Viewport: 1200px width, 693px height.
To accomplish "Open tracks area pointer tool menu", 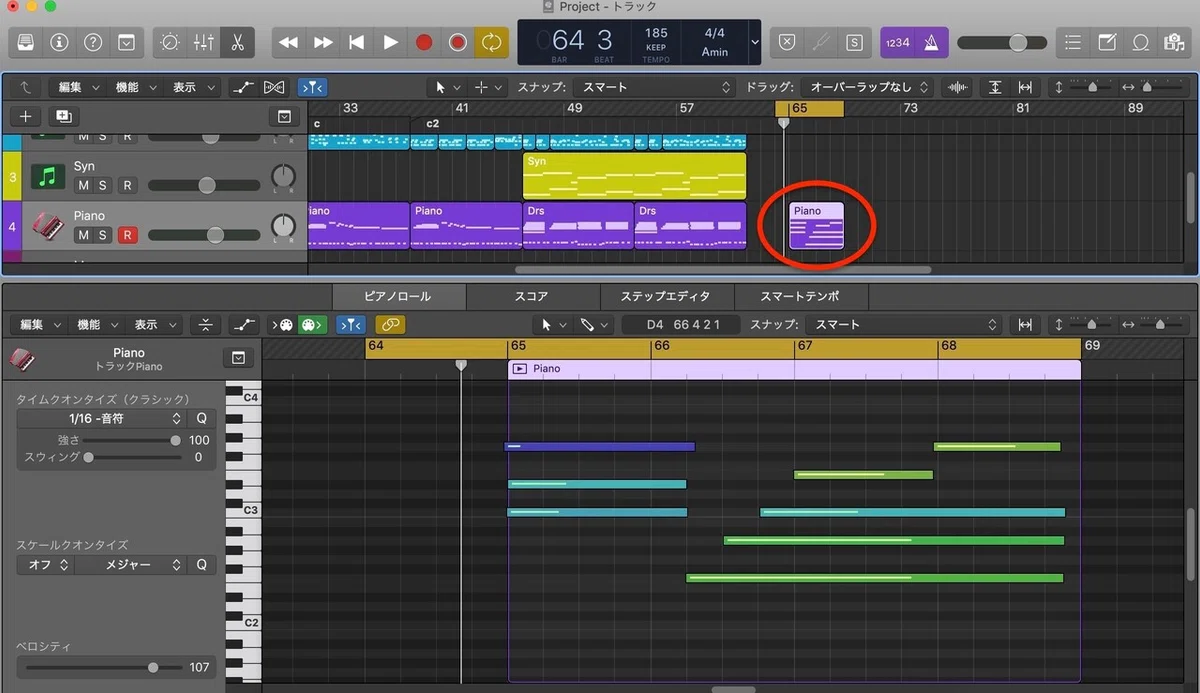I will (x=447, y=87).
